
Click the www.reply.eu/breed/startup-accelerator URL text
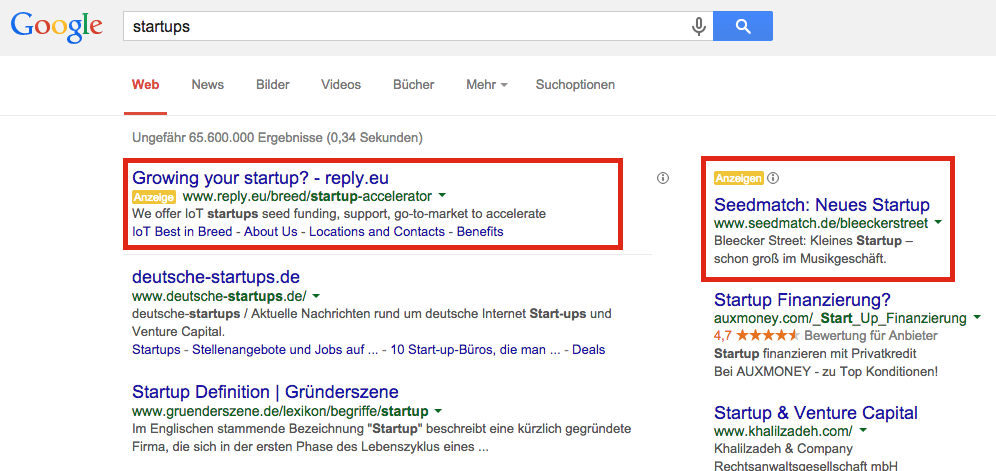[x=307, y=196]
